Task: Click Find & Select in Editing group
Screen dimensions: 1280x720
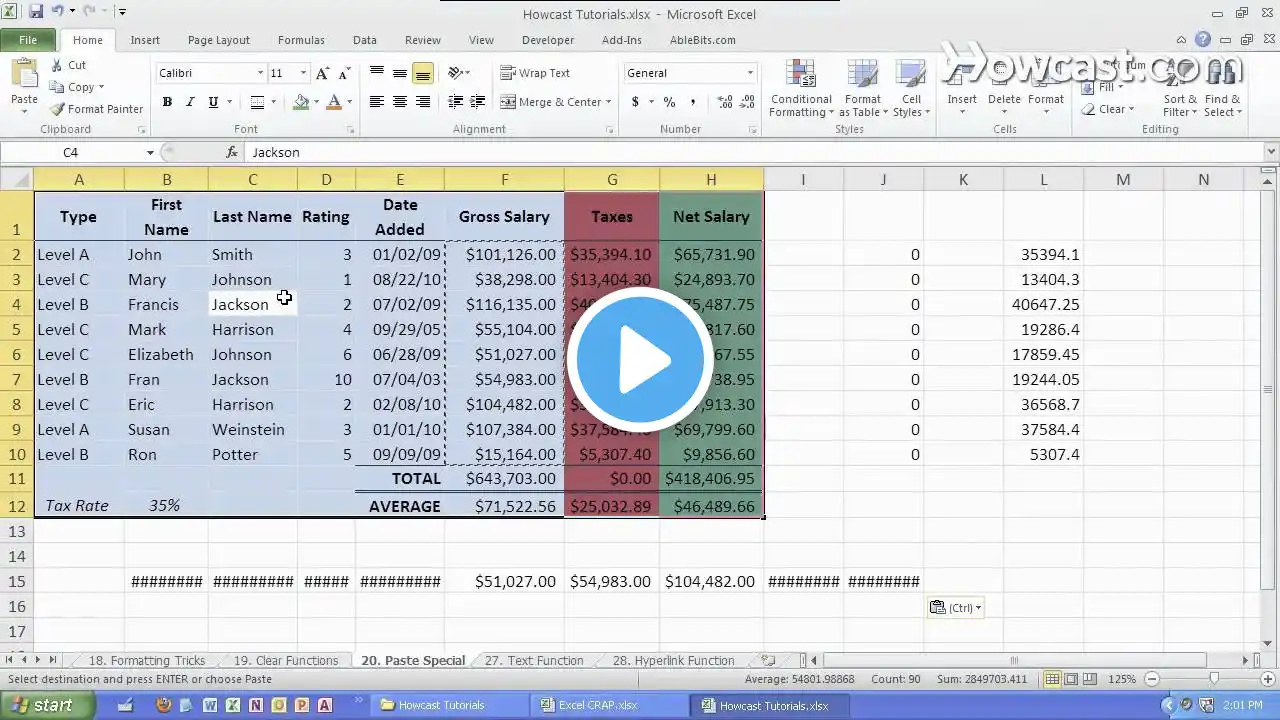Action: 1223,89
